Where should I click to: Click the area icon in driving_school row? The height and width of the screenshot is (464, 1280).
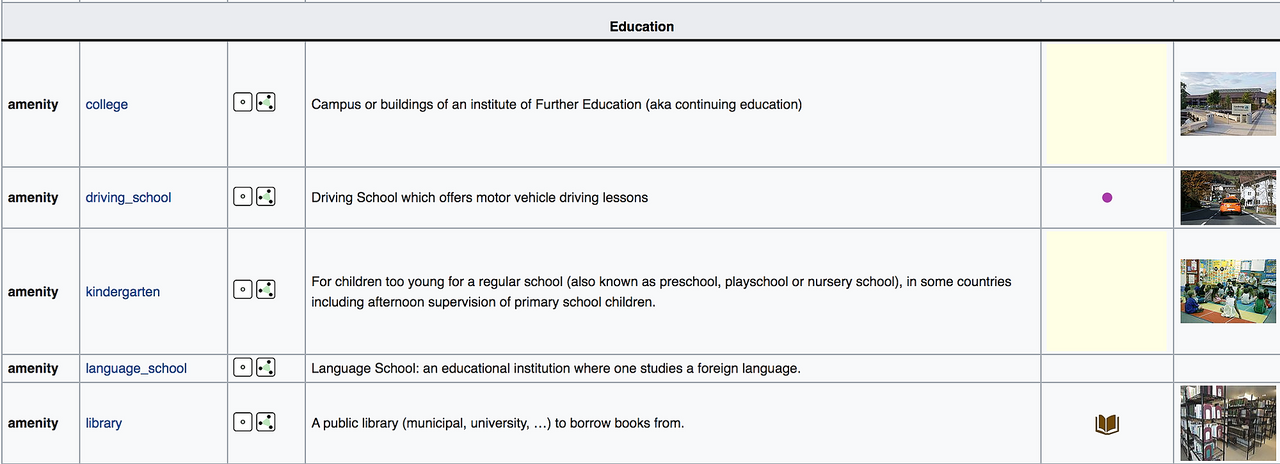[x=266, y=196]
